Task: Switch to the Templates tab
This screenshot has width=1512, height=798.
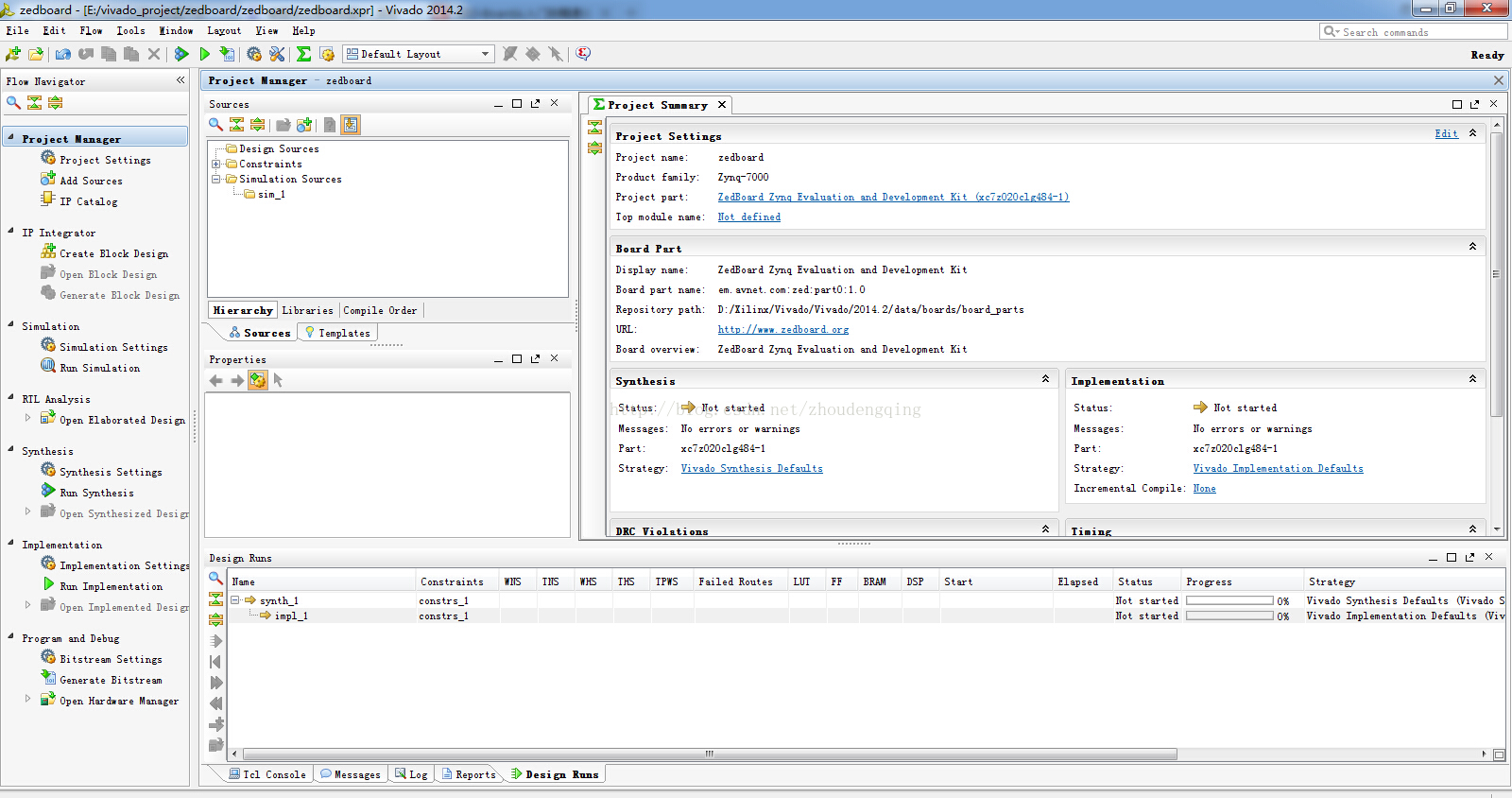Action: (337, 333)
